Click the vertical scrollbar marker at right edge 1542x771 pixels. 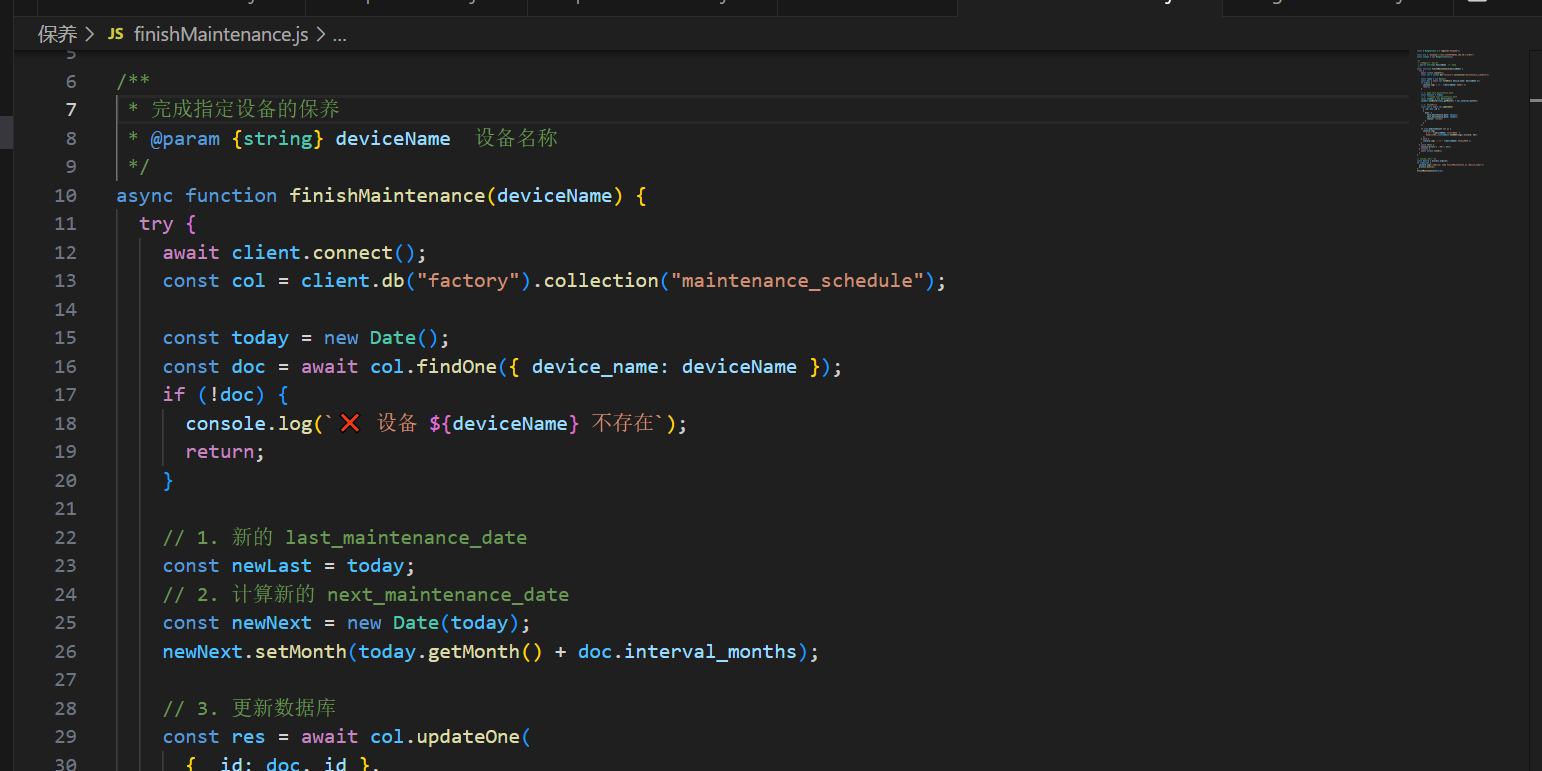point(1535,99)
